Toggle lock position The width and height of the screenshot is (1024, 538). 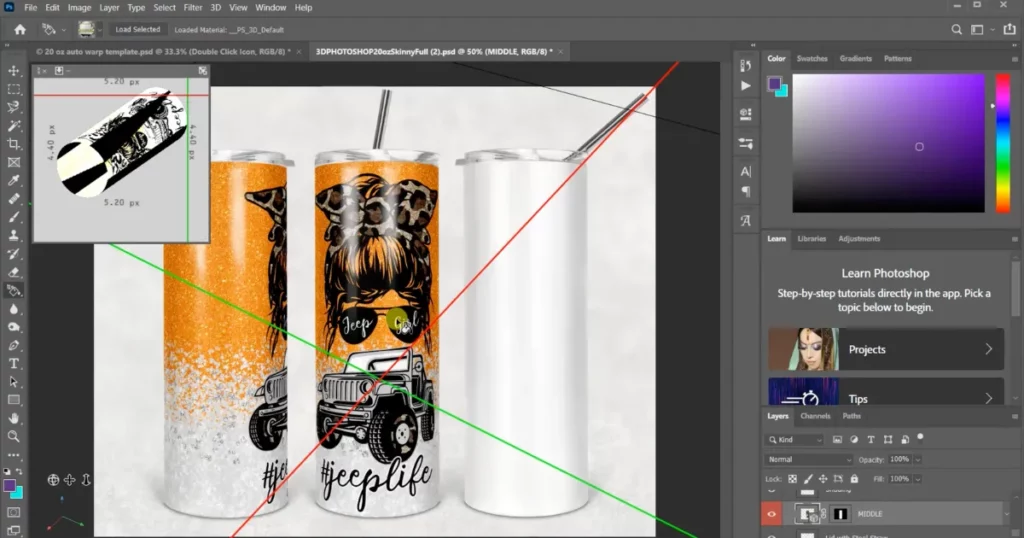click(x=823, y=479)
